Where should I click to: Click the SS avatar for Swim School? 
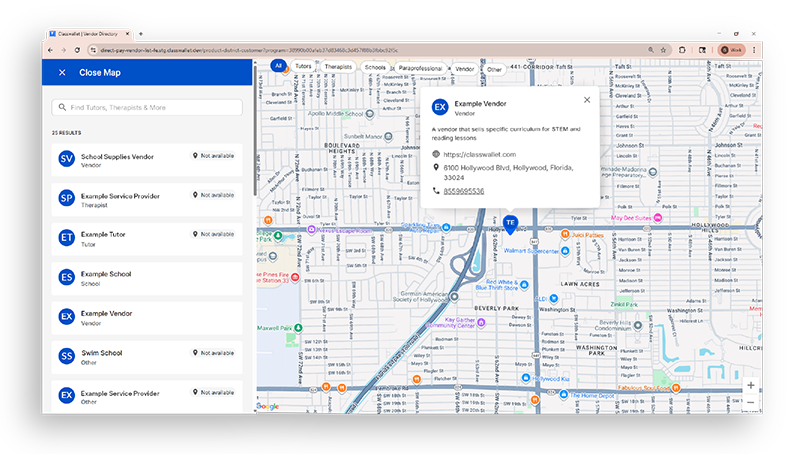point(67,356)
